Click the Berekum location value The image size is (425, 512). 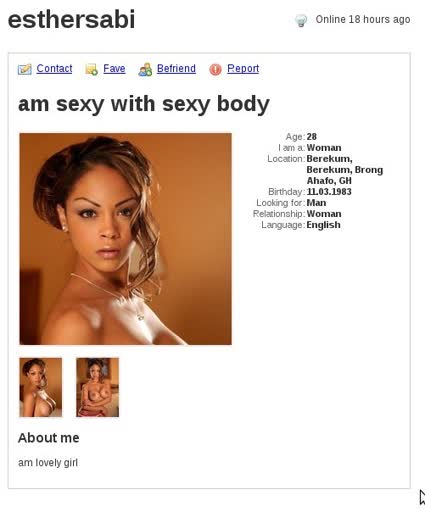click(345, 170)
